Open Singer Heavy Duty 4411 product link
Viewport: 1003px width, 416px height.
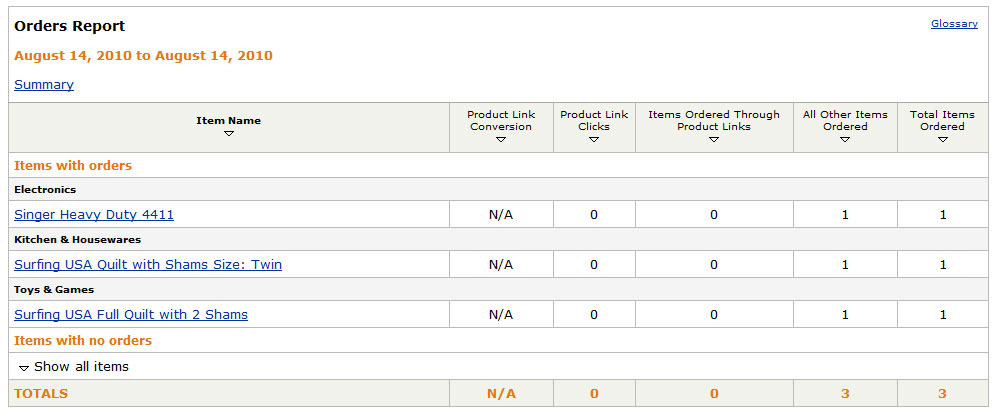94,214
